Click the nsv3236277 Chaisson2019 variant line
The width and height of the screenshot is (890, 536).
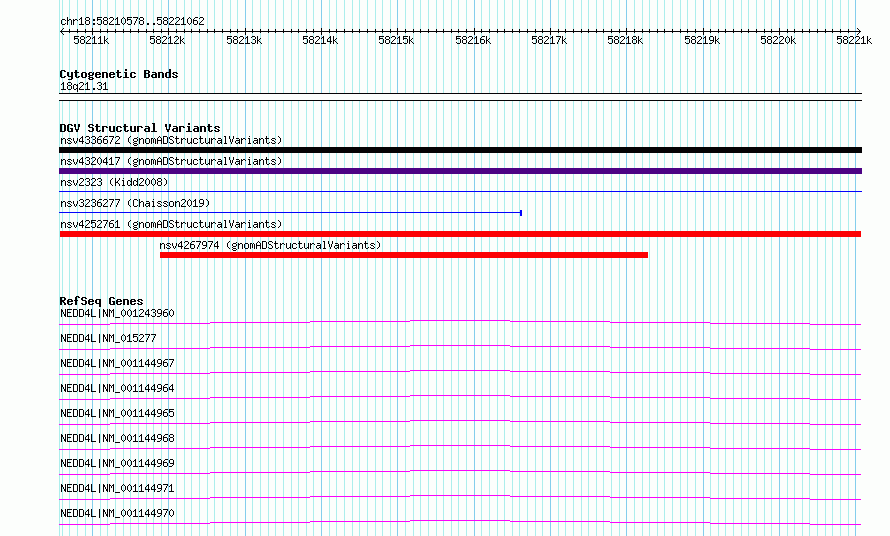pyautogui.click(x=290, y=213)
